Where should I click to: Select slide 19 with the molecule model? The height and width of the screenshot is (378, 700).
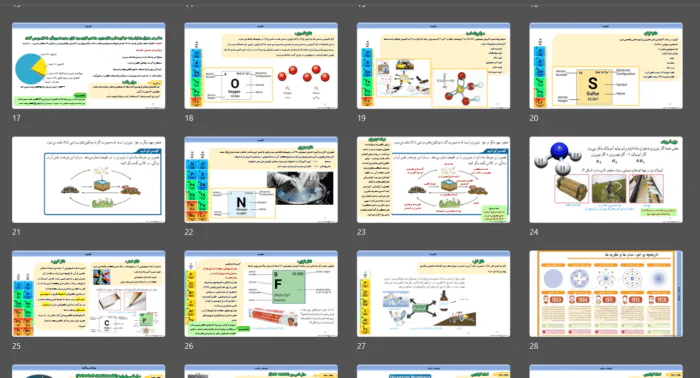[433, 66]
